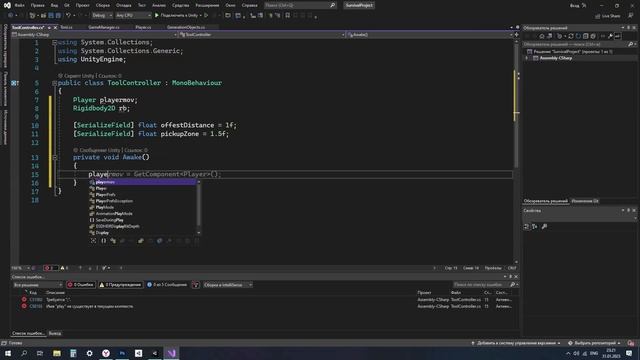This screenshot has width=640, height=360.
Task: Expand the Assembly-CSharp node in Solution Explorer
Action: point(527,58)
